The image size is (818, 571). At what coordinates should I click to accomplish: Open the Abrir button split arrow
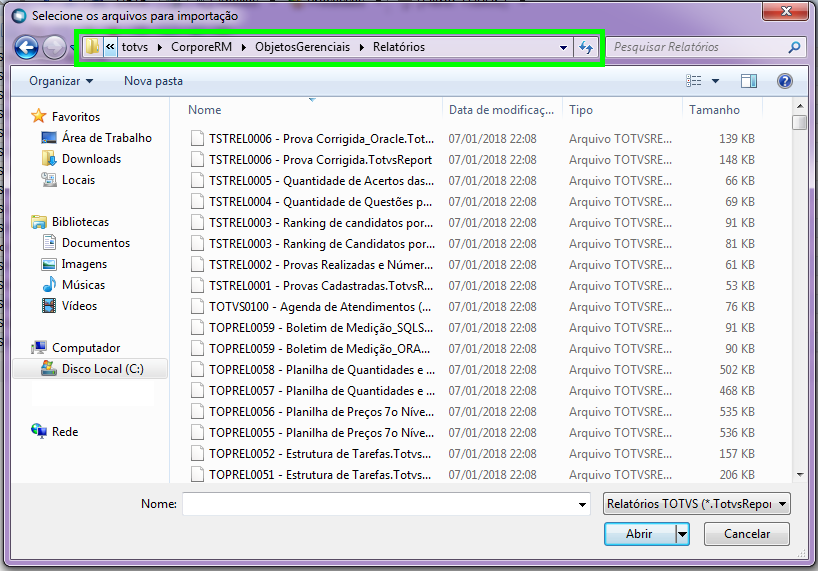coord(682,534)
